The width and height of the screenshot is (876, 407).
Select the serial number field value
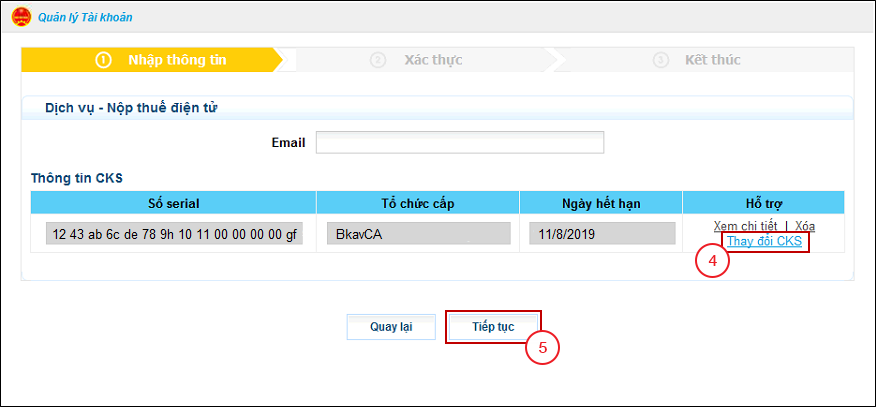coord(174,234)
